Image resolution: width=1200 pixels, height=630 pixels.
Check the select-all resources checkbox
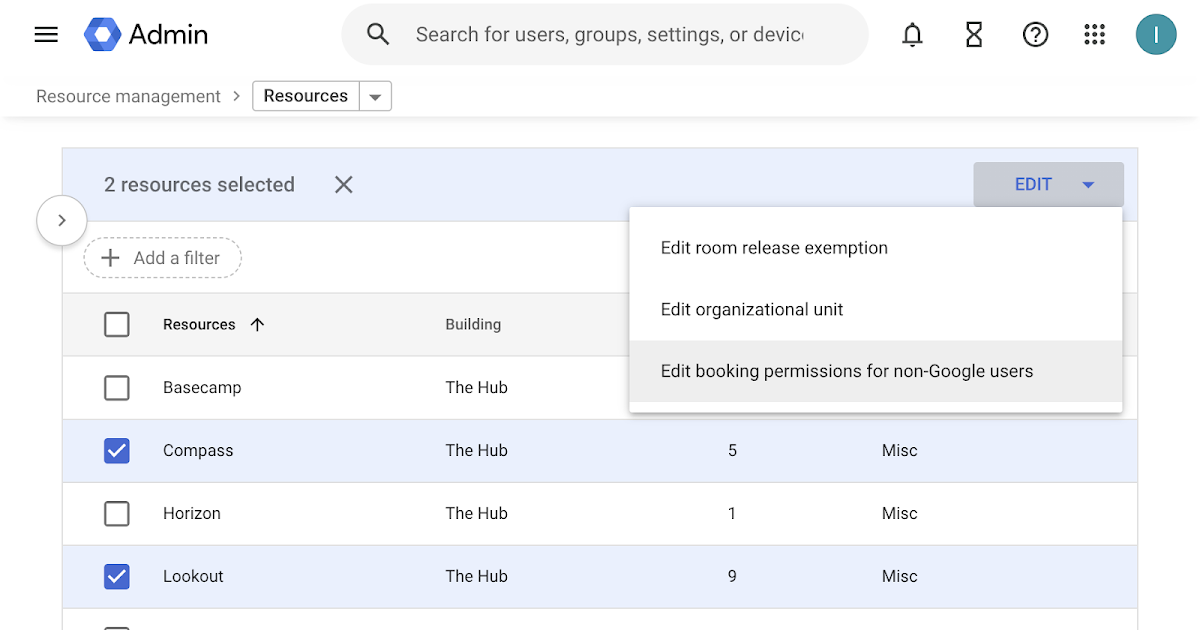coord(117,324)
